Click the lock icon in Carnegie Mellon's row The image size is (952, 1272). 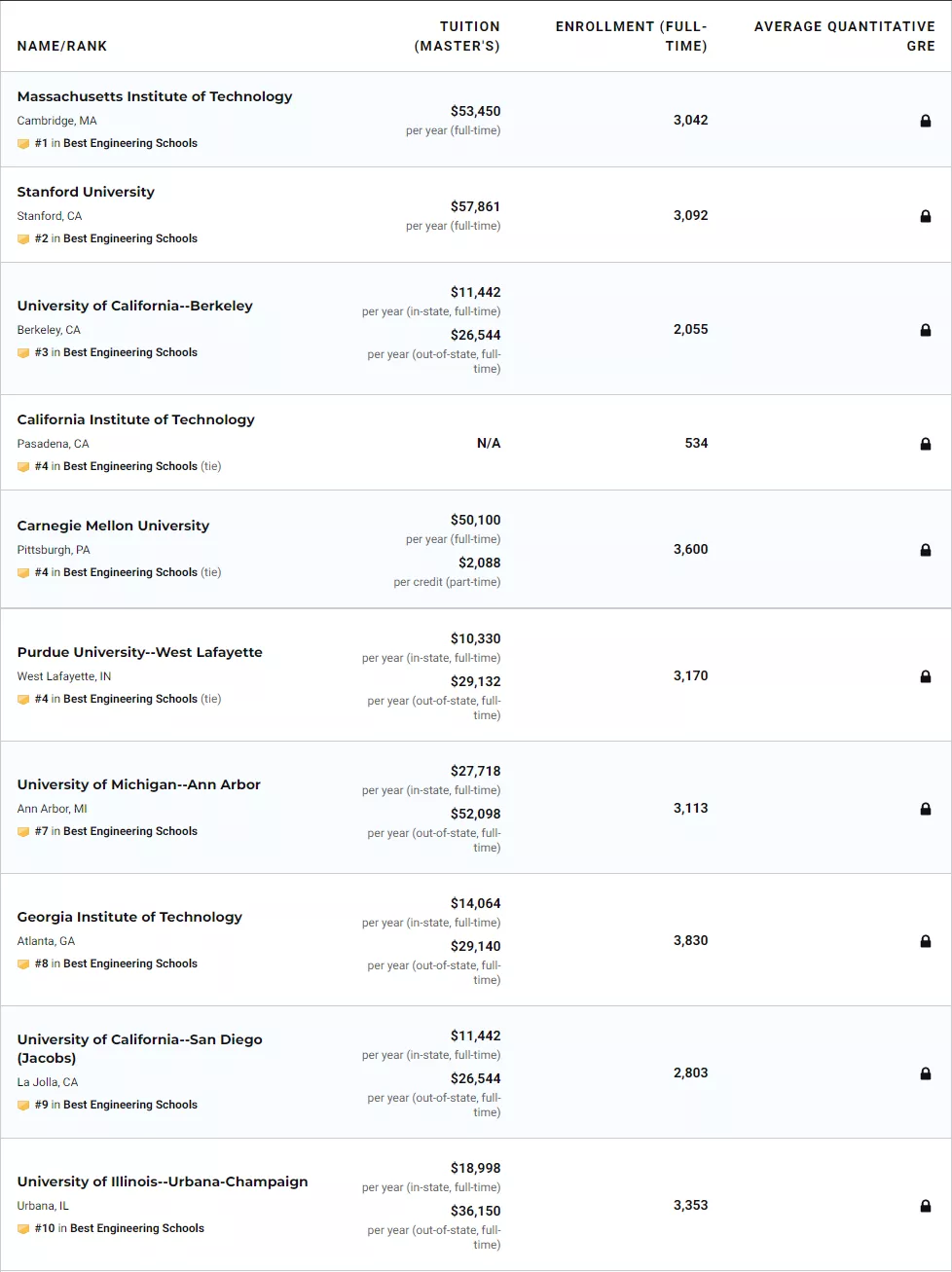pos(926,550)
